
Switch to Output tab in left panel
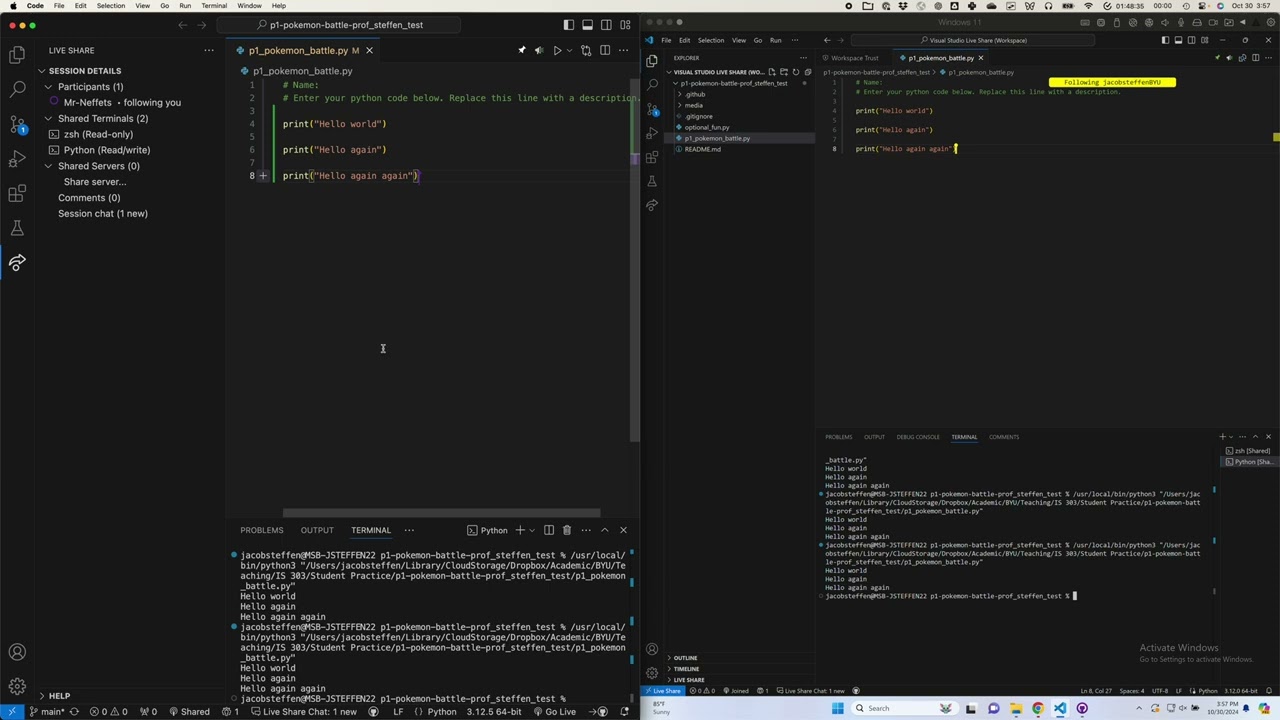click(317, 530)
